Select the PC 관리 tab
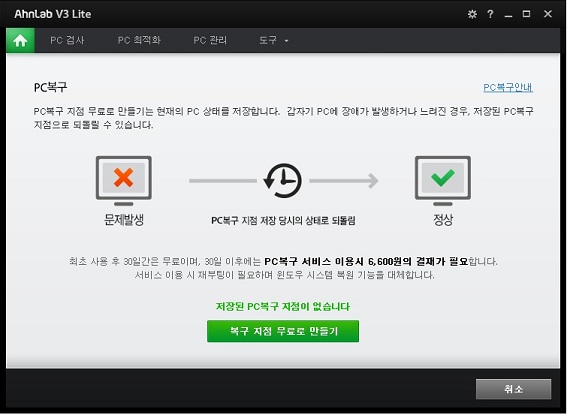 pyautogui.click(x=210, y=40)
